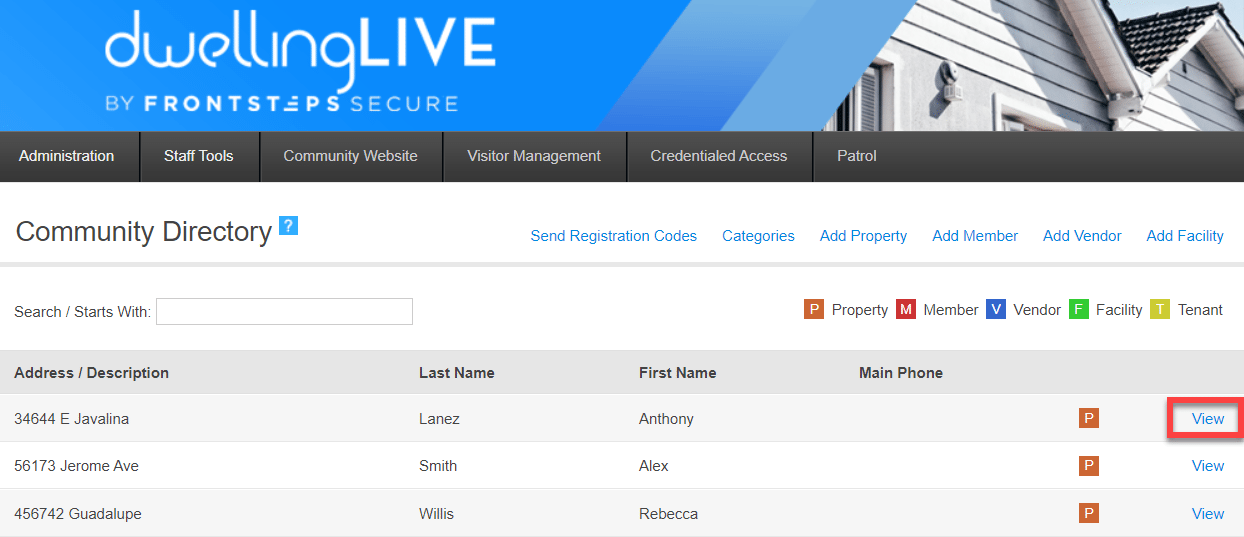Click the Add Vendor link
Viewport: 1244px width, 537px height.
click(x=1082, y=236)
